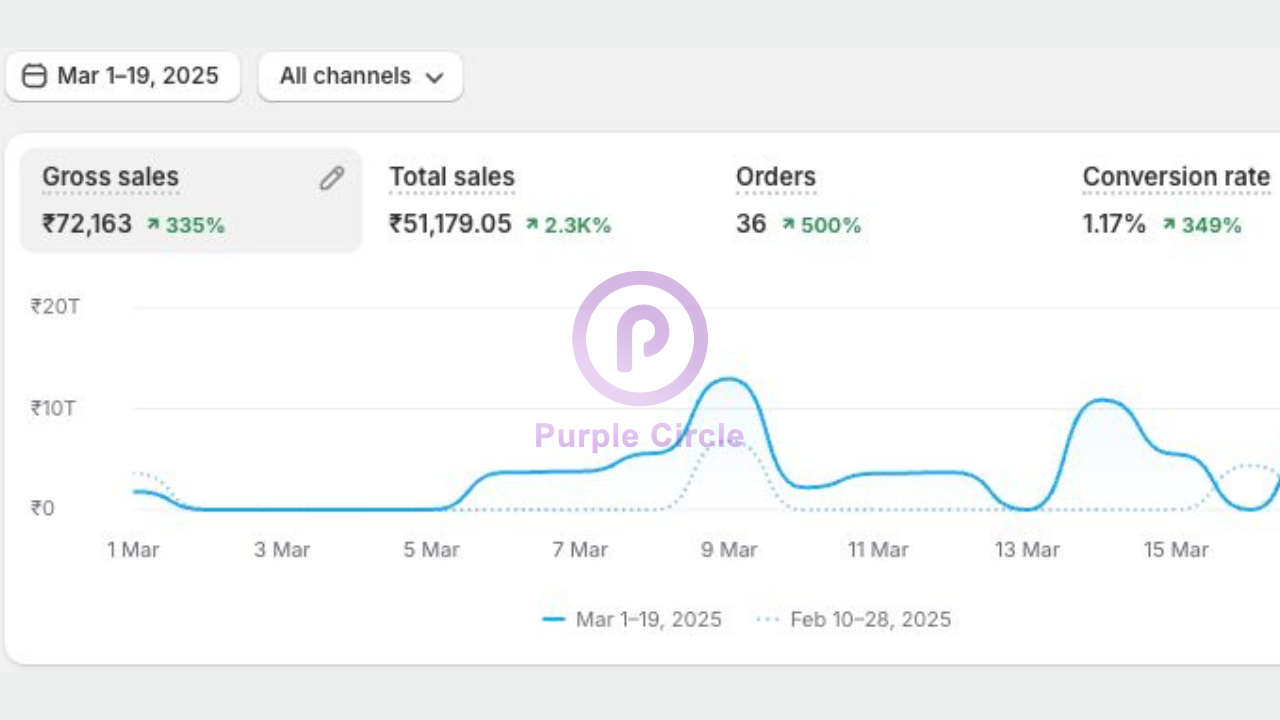Click the calendar icon beside the date range
1280x720 pixels.
[35, 76]
